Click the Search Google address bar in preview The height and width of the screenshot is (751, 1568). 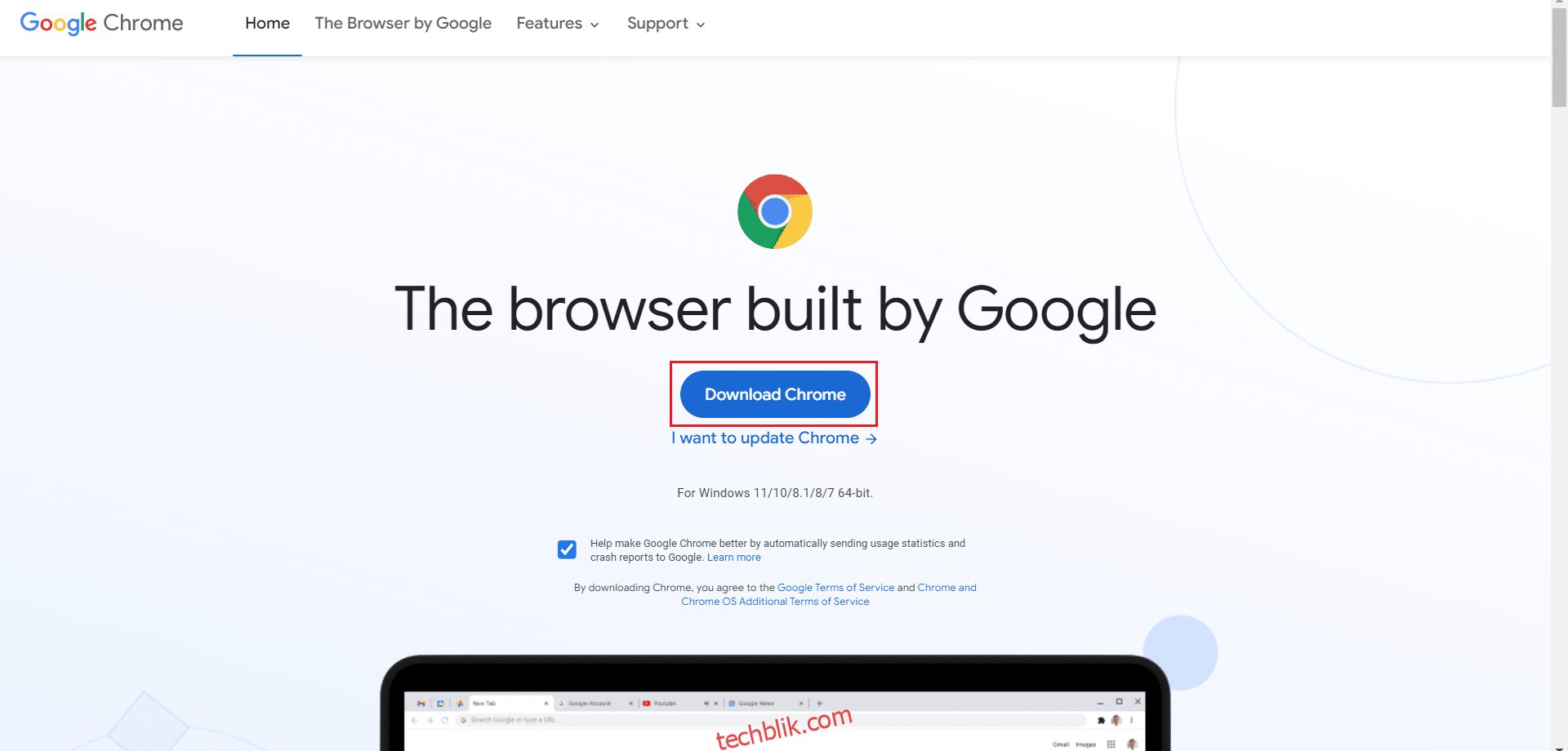[771, 720]
